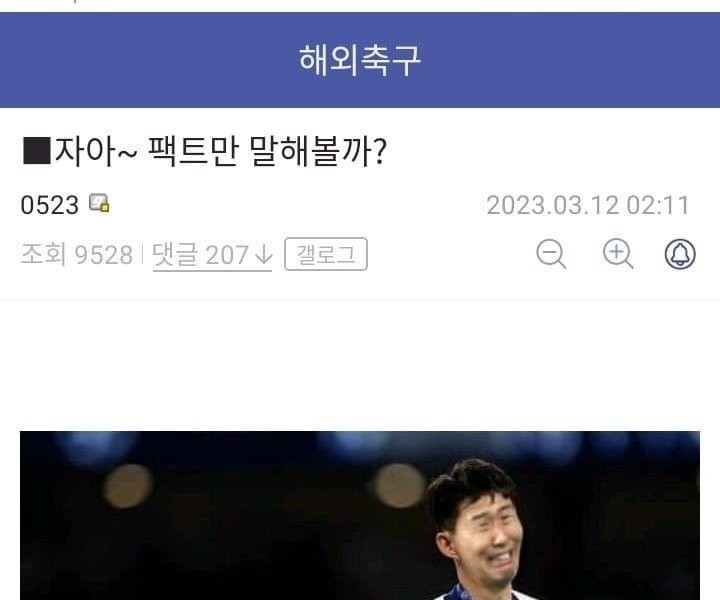Click the blue header bar background
Screen dimensions: 720x600
(138, 60)
